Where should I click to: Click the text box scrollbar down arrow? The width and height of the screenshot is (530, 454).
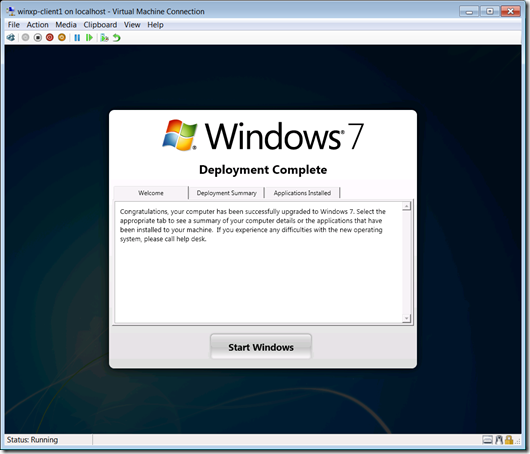coord(407,318)
